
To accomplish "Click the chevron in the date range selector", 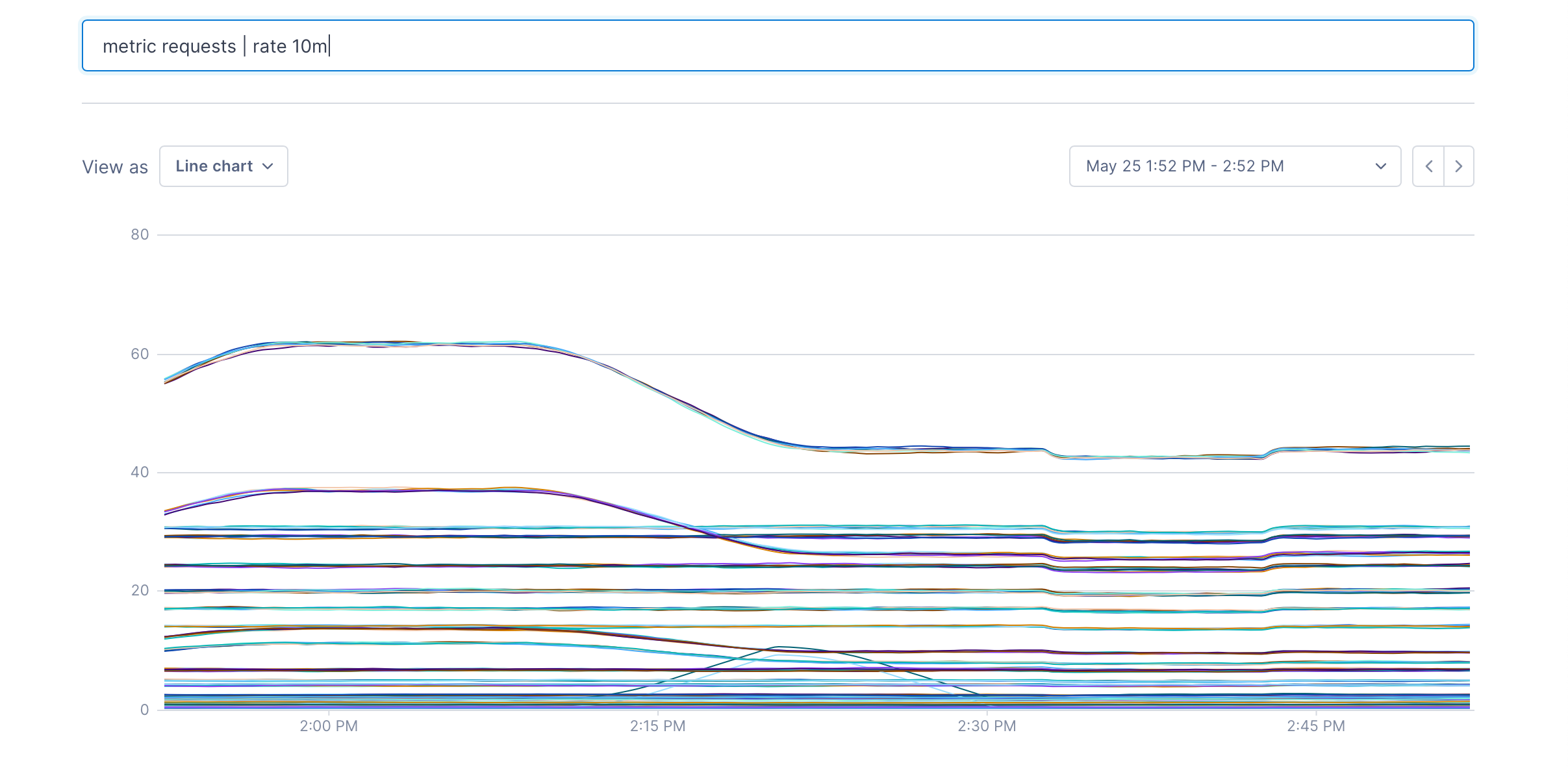I will pyautogui.click(x=1381, y=166).
